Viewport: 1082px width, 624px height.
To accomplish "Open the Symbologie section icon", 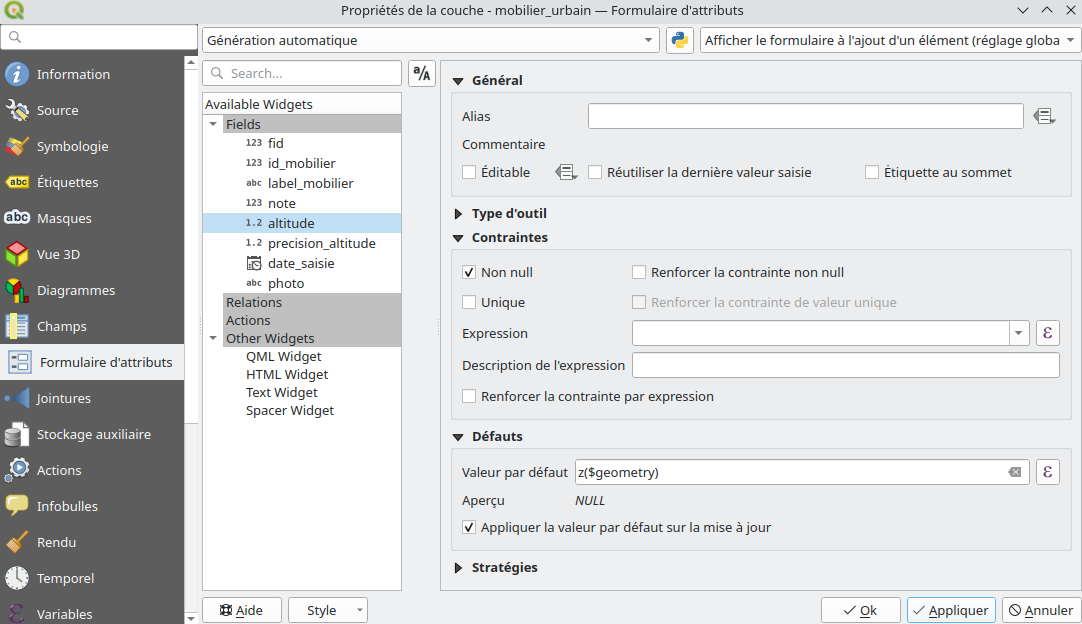I will [x=18, y=146].
